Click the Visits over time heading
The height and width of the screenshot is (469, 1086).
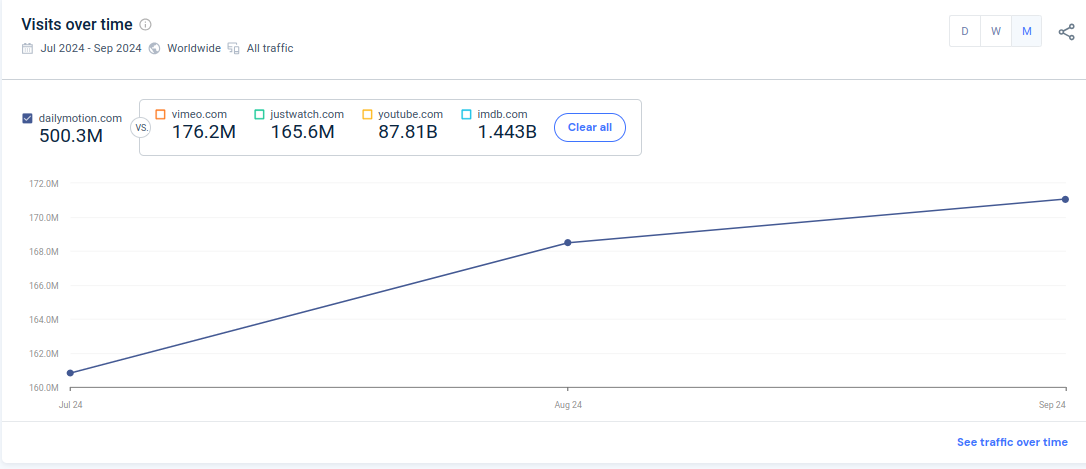coord(77,25)
